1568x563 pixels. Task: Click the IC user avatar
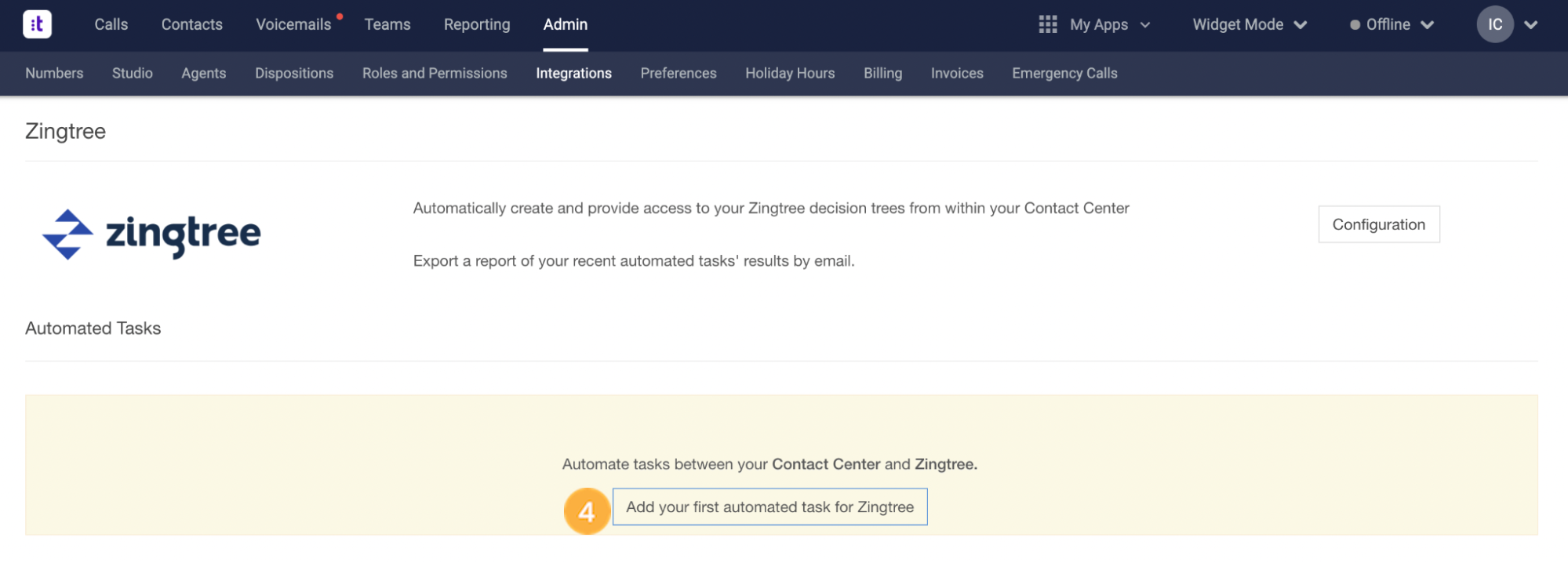point(1495,24)
